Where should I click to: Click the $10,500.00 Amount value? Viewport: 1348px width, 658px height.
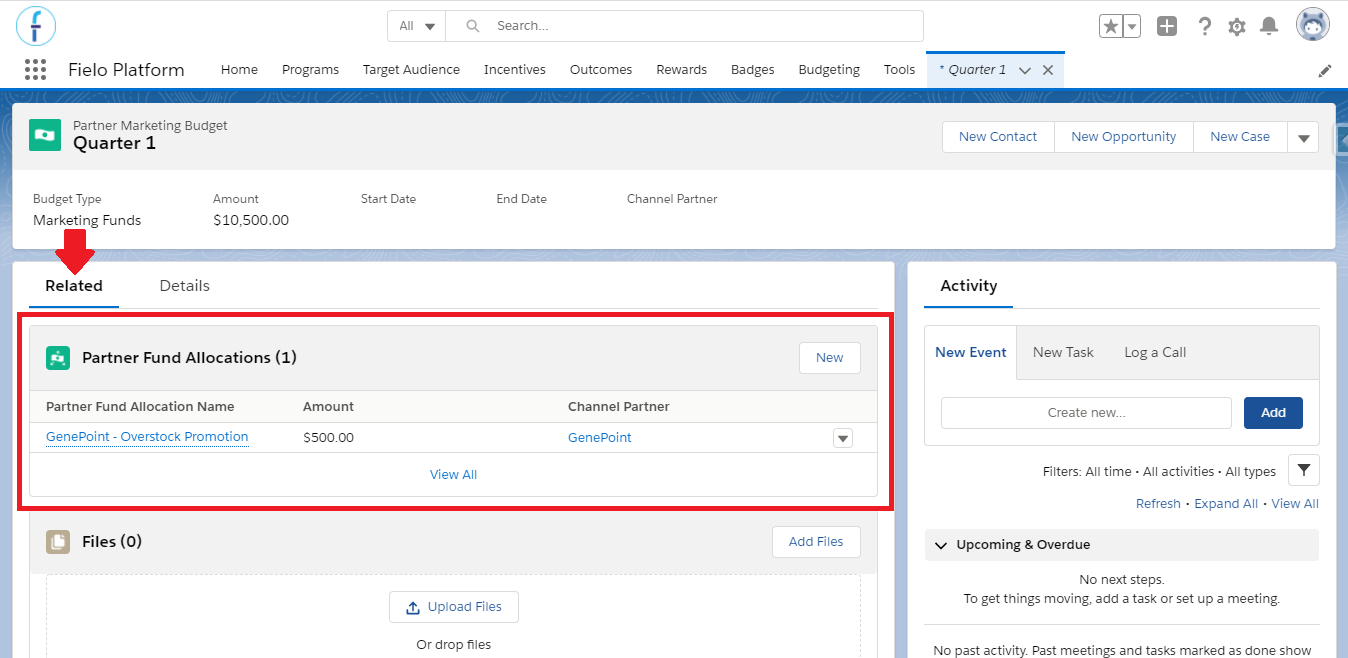(x=251, y=220)
